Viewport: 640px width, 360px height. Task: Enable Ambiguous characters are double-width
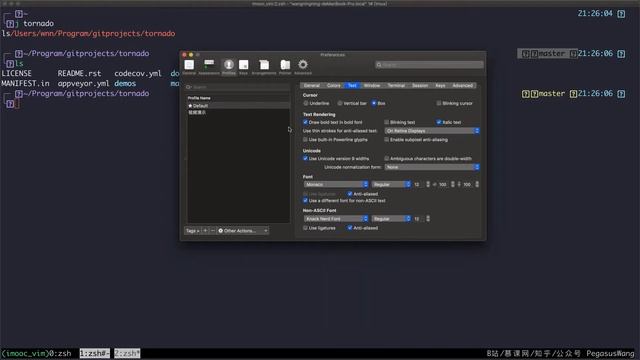(387, 158)
